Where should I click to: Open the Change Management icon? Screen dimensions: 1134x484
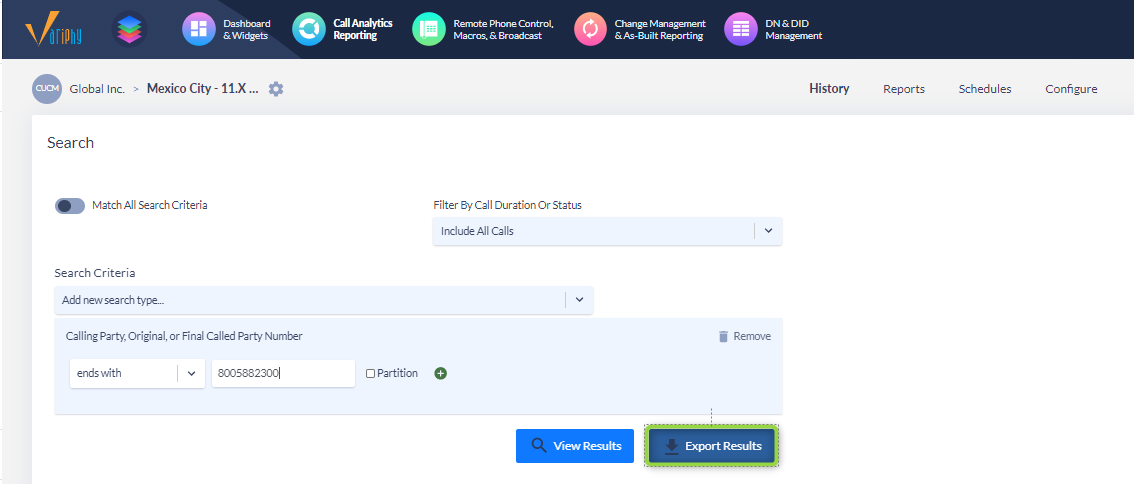[591, 29]
